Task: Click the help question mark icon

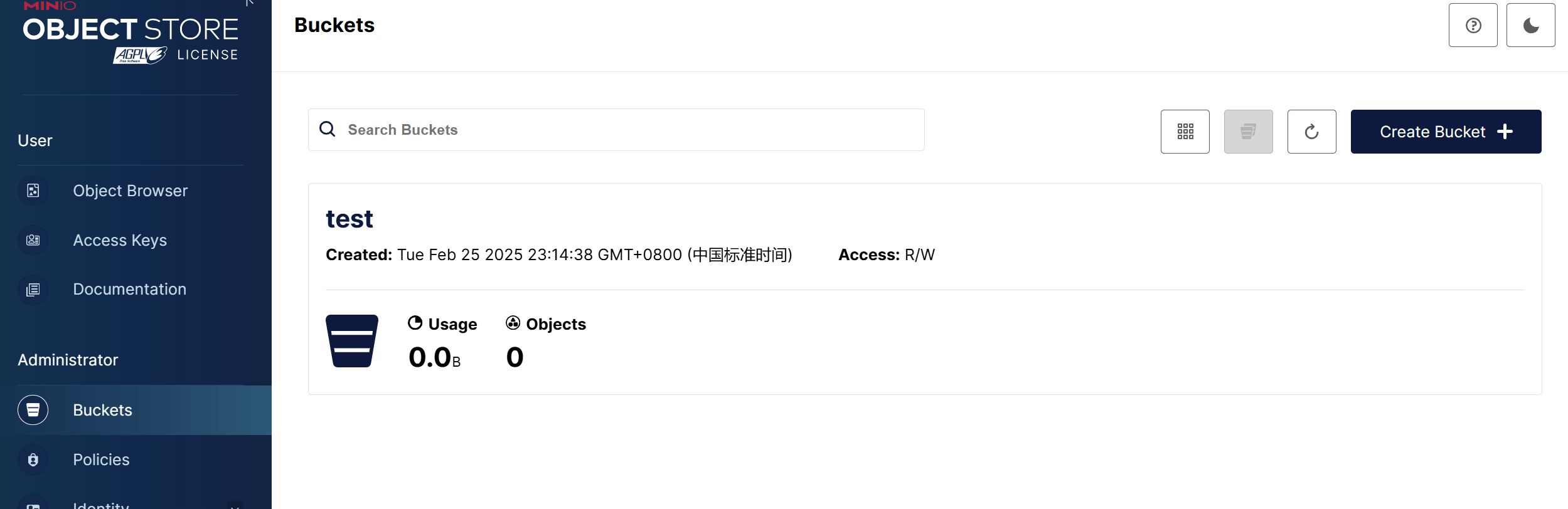Action: [x=1473, y=26]
